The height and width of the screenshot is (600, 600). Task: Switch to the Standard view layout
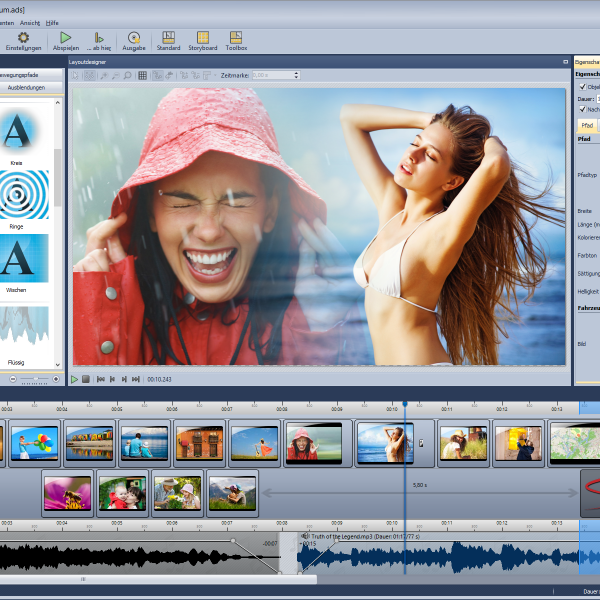click(168, 41)
